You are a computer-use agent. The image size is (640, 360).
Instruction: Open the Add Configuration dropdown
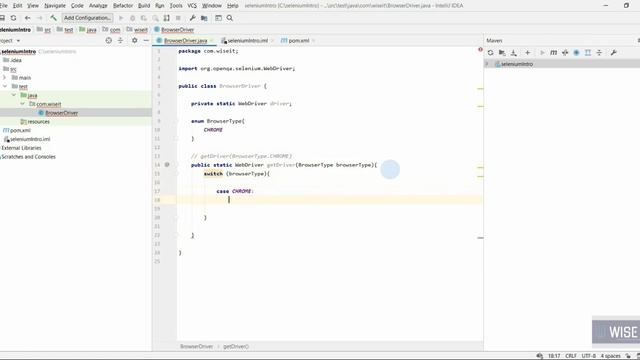87,18
